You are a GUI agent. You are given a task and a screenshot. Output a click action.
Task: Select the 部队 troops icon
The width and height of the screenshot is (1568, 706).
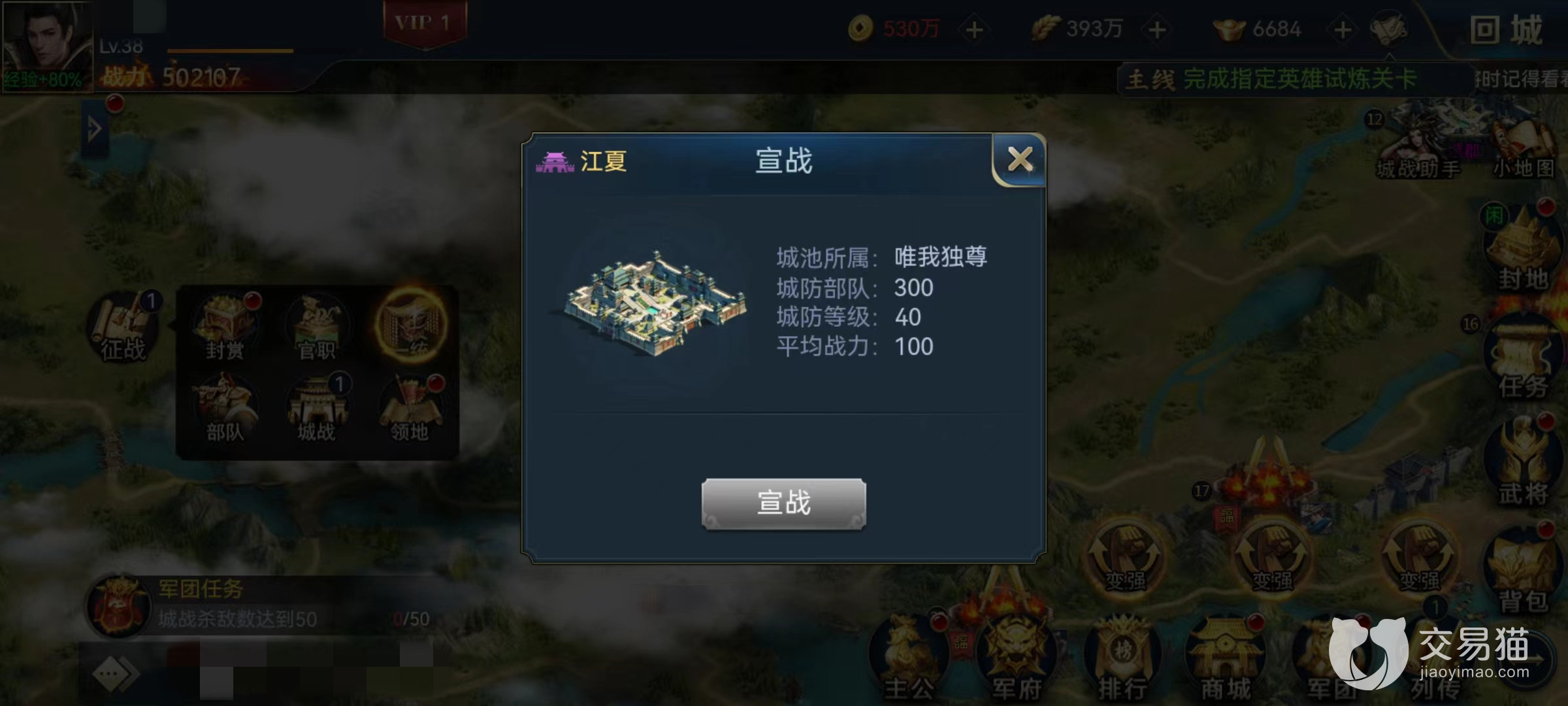(x=225, y=409)
